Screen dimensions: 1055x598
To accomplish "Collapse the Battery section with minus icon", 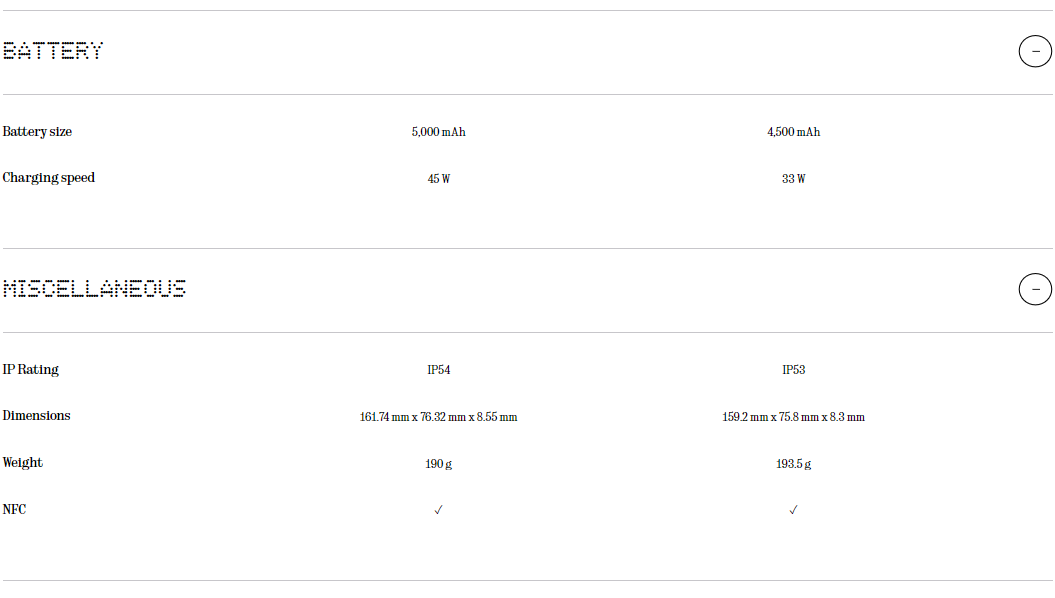I will [x=1035, y=51].
